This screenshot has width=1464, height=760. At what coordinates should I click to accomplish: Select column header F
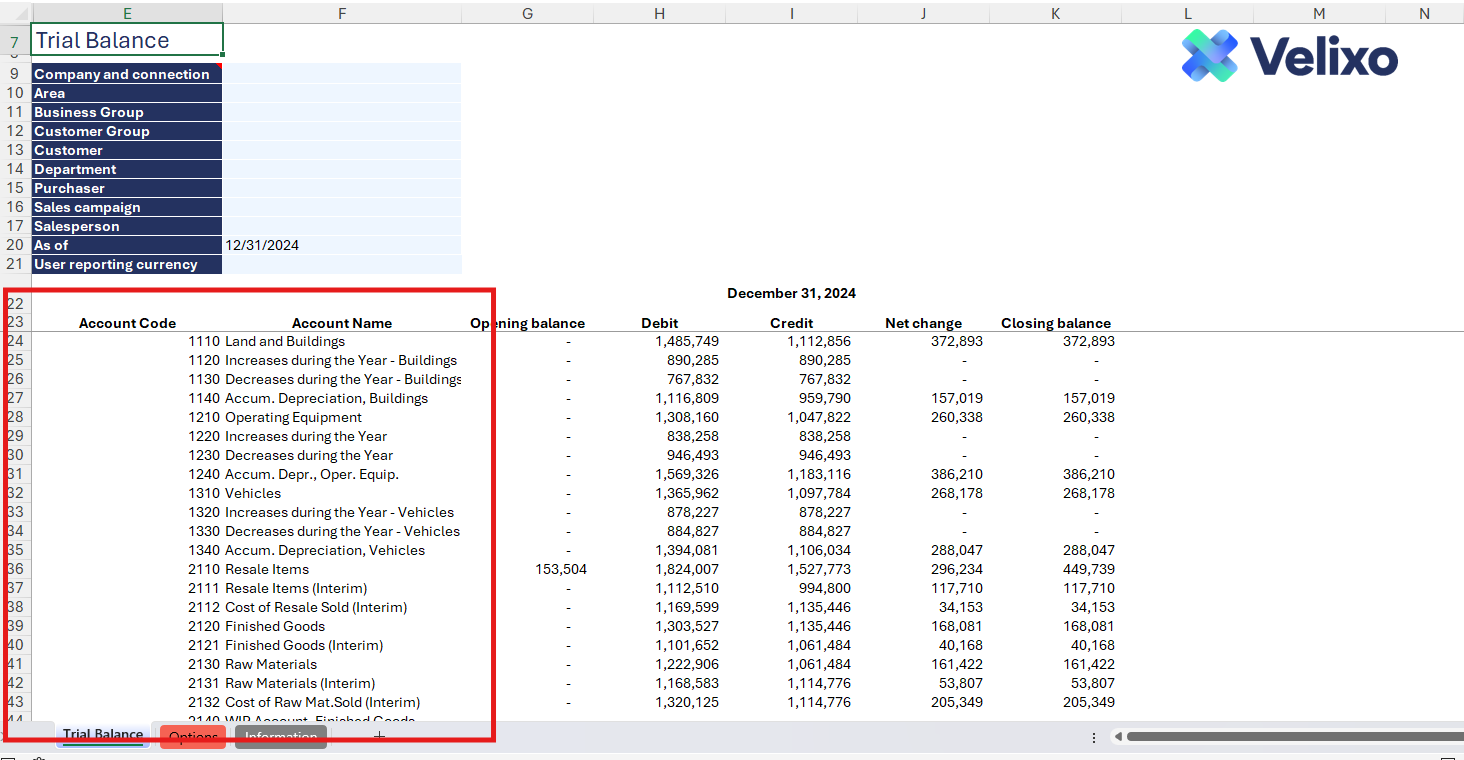coord(342,13)
